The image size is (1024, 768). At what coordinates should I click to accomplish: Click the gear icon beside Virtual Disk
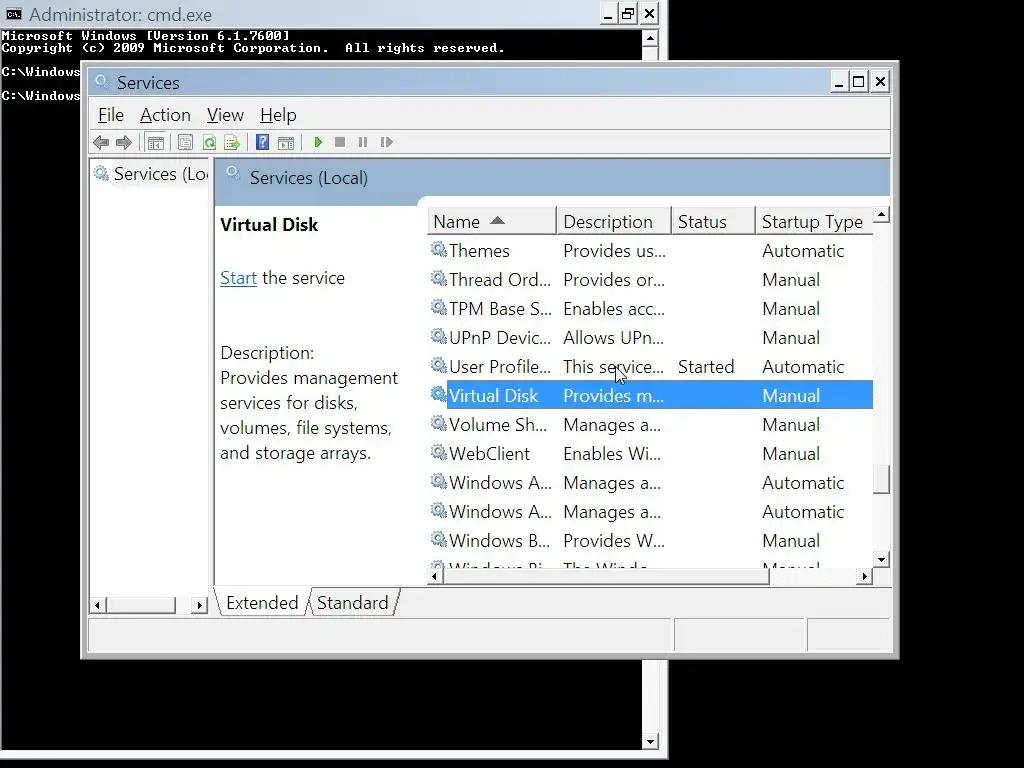click(438, 394)
